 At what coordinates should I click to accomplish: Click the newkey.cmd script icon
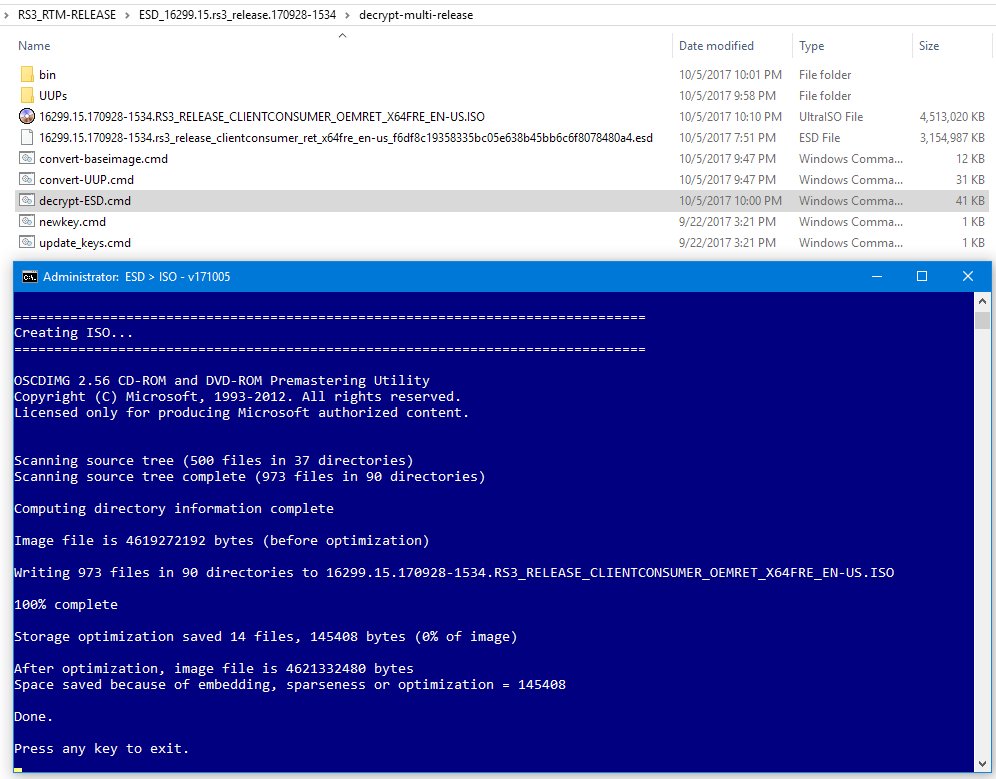pos(27,221)
